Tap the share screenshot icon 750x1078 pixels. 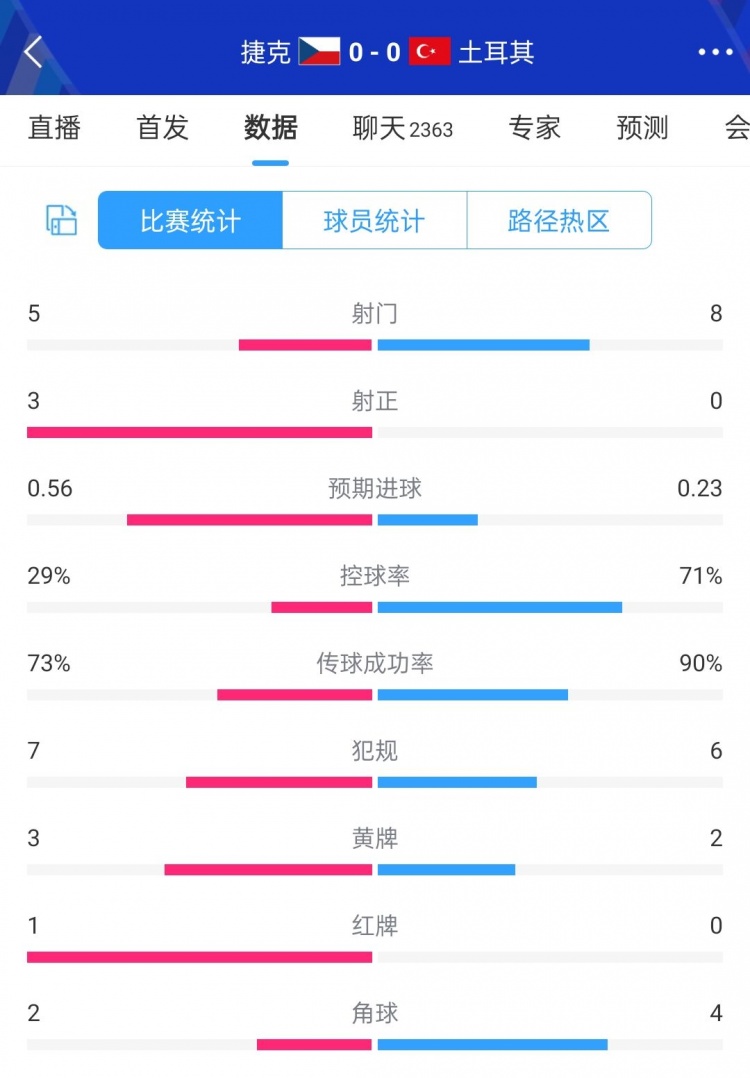click(x=61, y=220)
